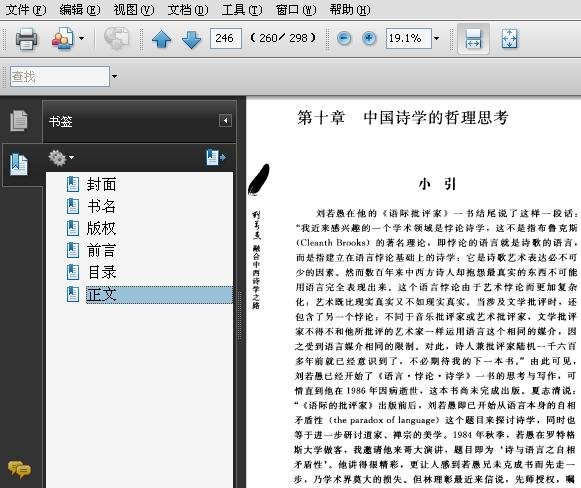Click the expand current bookmark icon

point(216,157)
